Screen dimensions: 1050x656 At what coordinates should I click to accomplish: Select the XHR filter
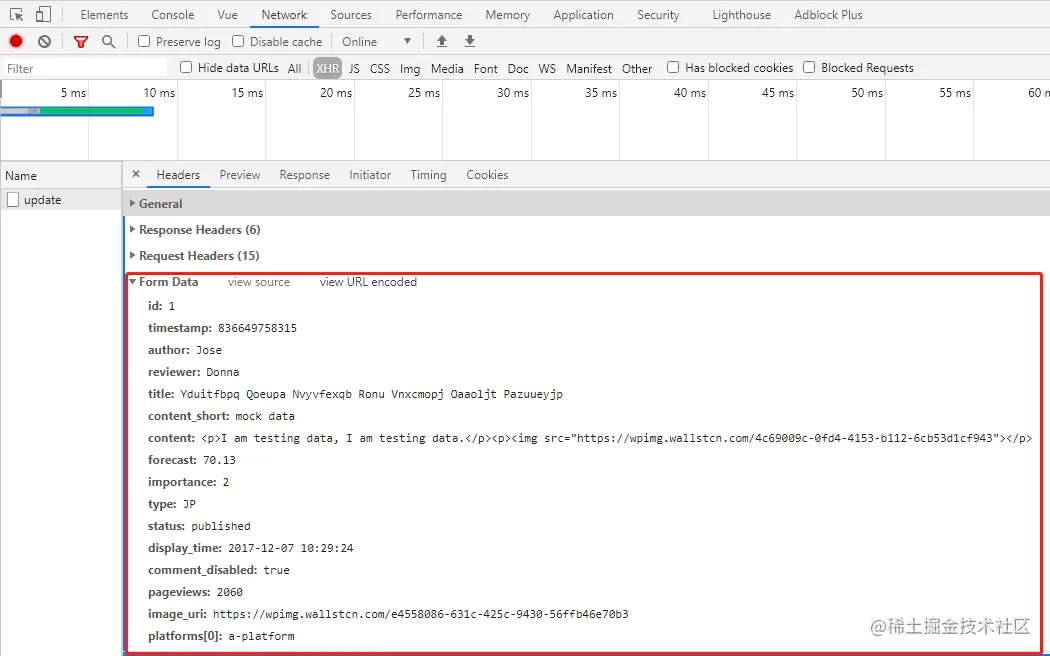click(x=327, y=68)
